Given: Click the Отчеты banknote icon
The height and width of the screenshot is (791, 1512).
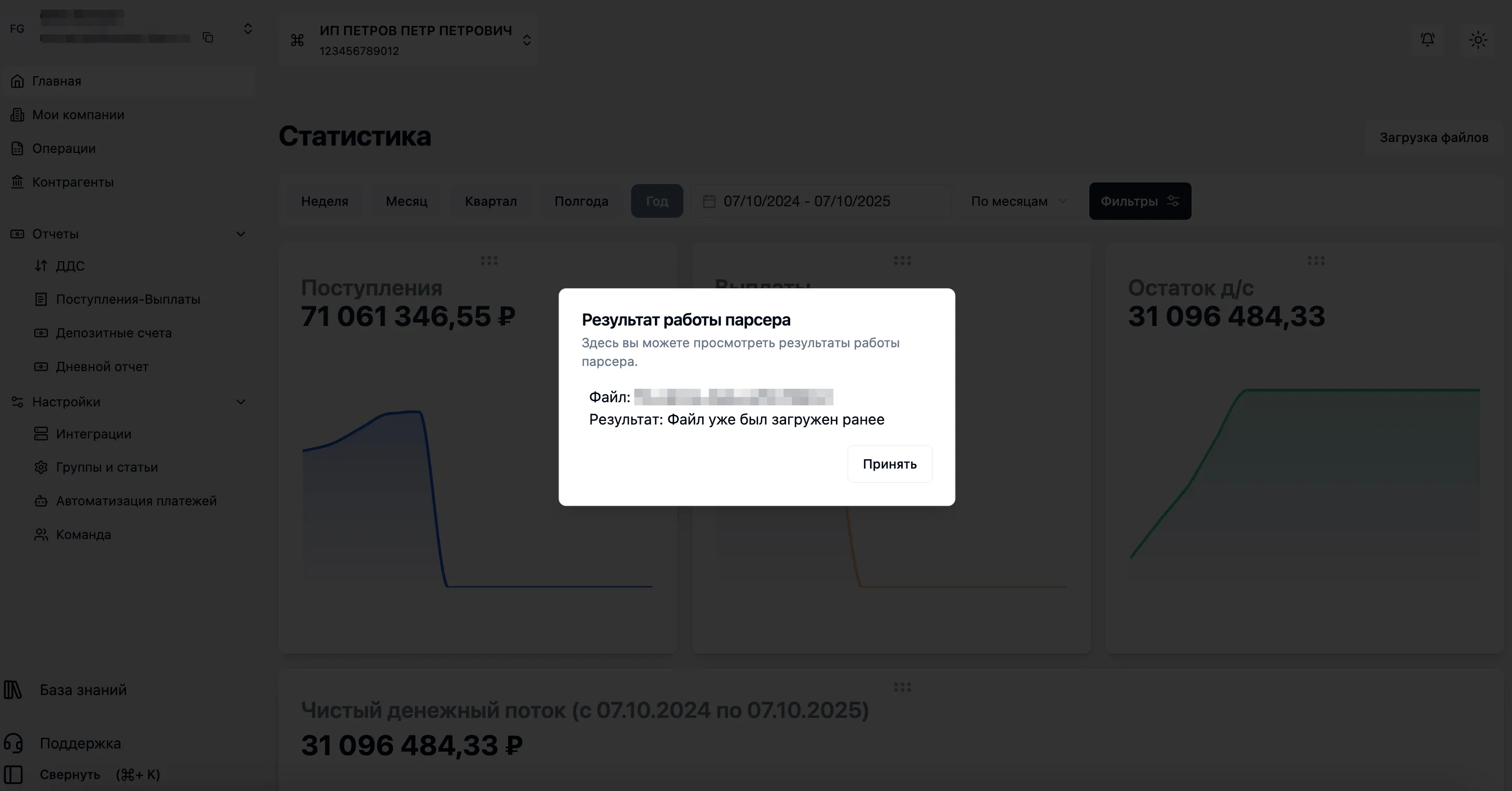Looking at the screenshot, I should pyautogui.click(x=17, y=234).
